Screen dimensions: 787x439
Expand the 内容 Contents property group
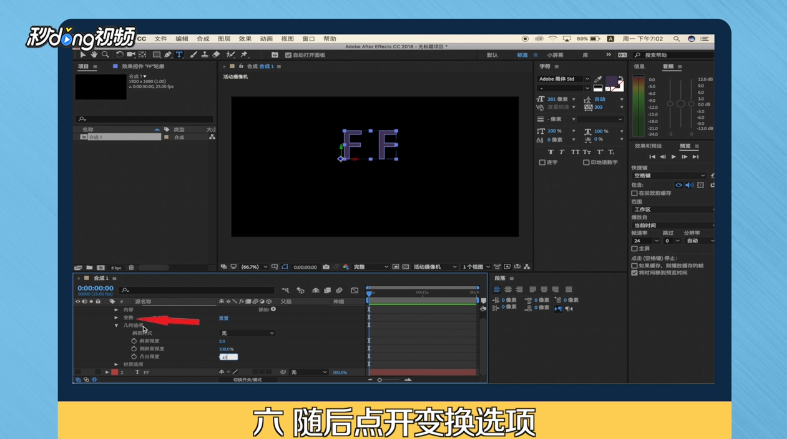pyautogui.click(x=116, y=310)
